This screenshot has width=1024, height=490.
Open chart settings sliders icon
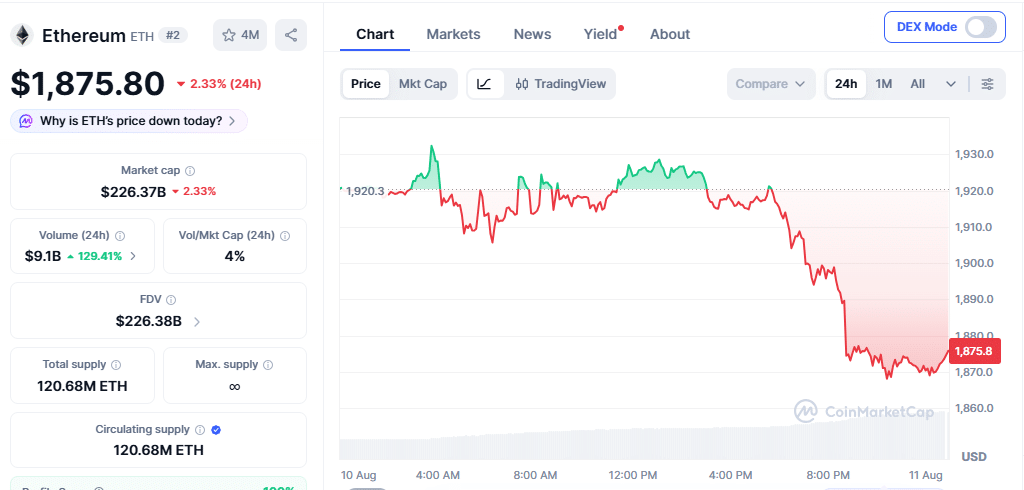click(x=987, y=84)
